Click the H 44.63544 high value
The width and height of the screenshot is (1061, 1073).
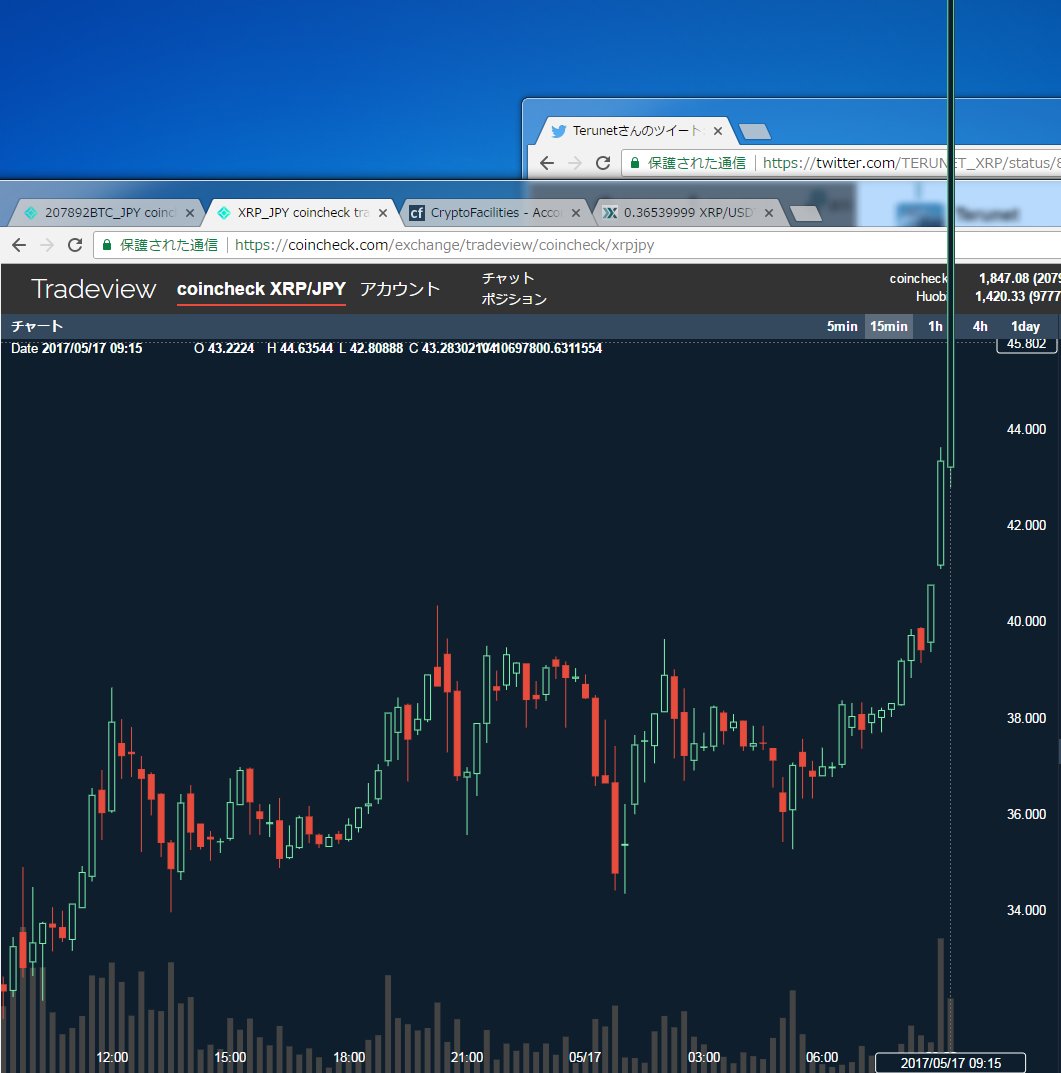pos(300,348)
